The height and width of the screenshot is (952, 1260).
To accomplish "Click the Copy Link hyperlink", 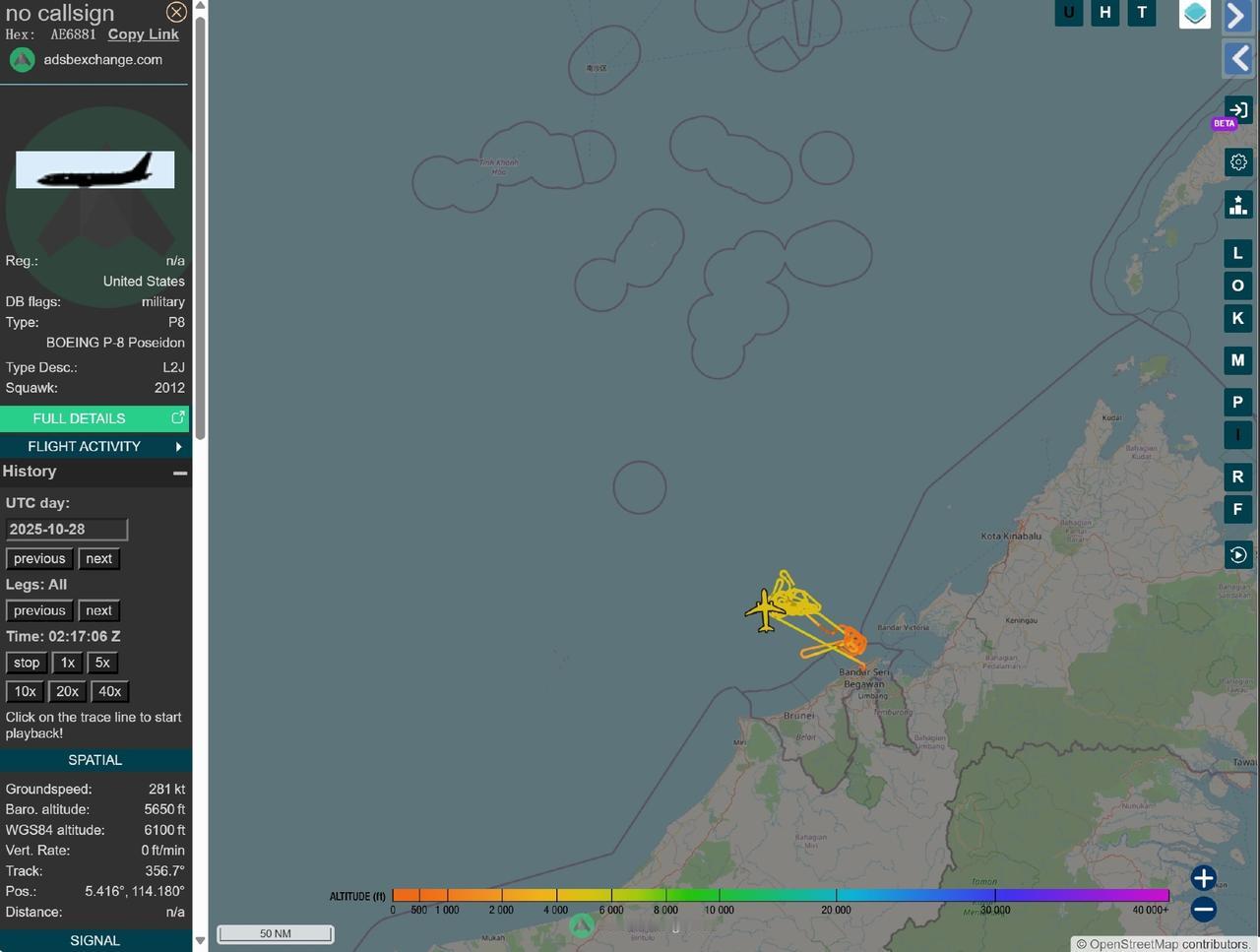I will [x=143, y=34].
